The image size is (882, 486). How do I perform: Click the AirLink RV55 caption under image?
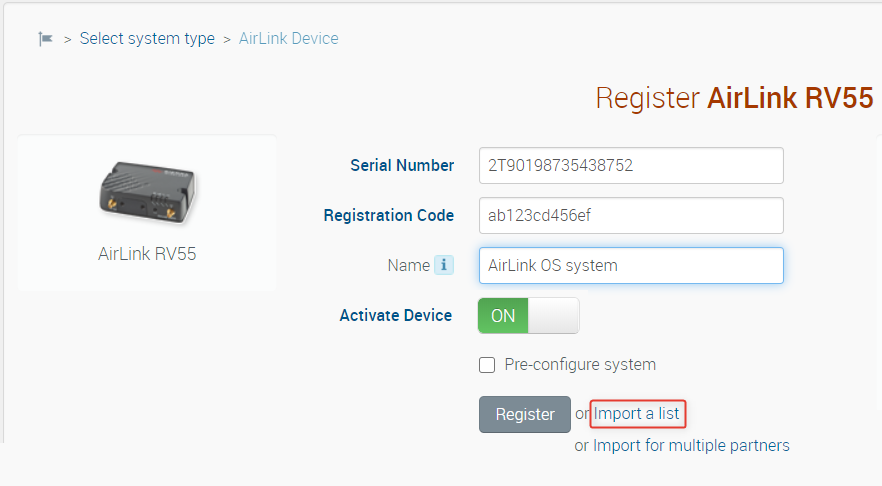(147, 254)
